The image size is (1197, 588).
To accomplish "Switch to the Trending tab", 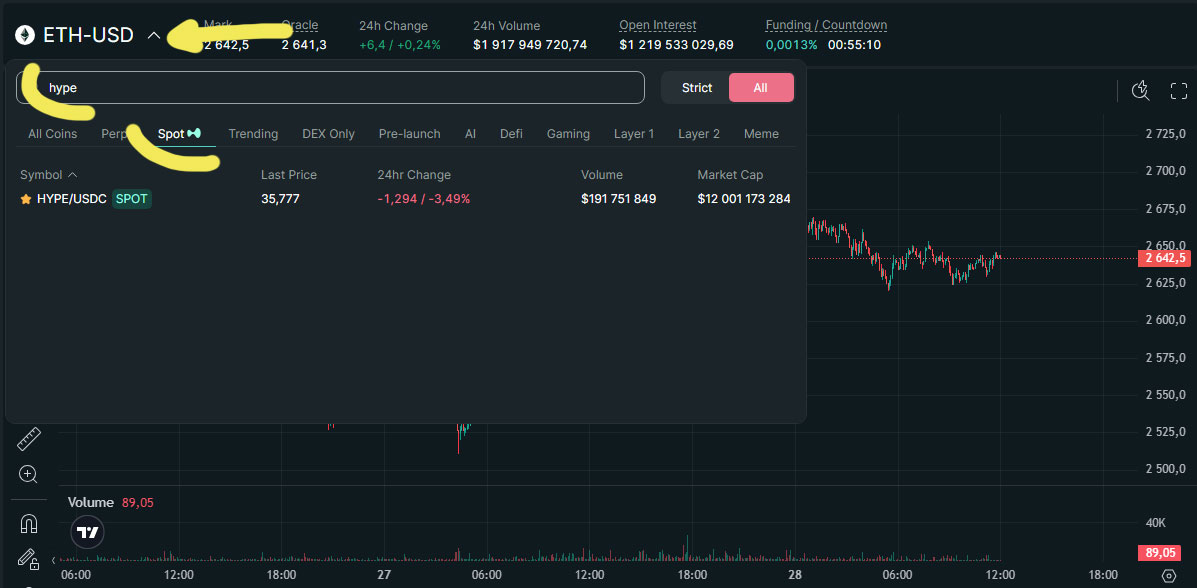I will click(x=253, y=134).
